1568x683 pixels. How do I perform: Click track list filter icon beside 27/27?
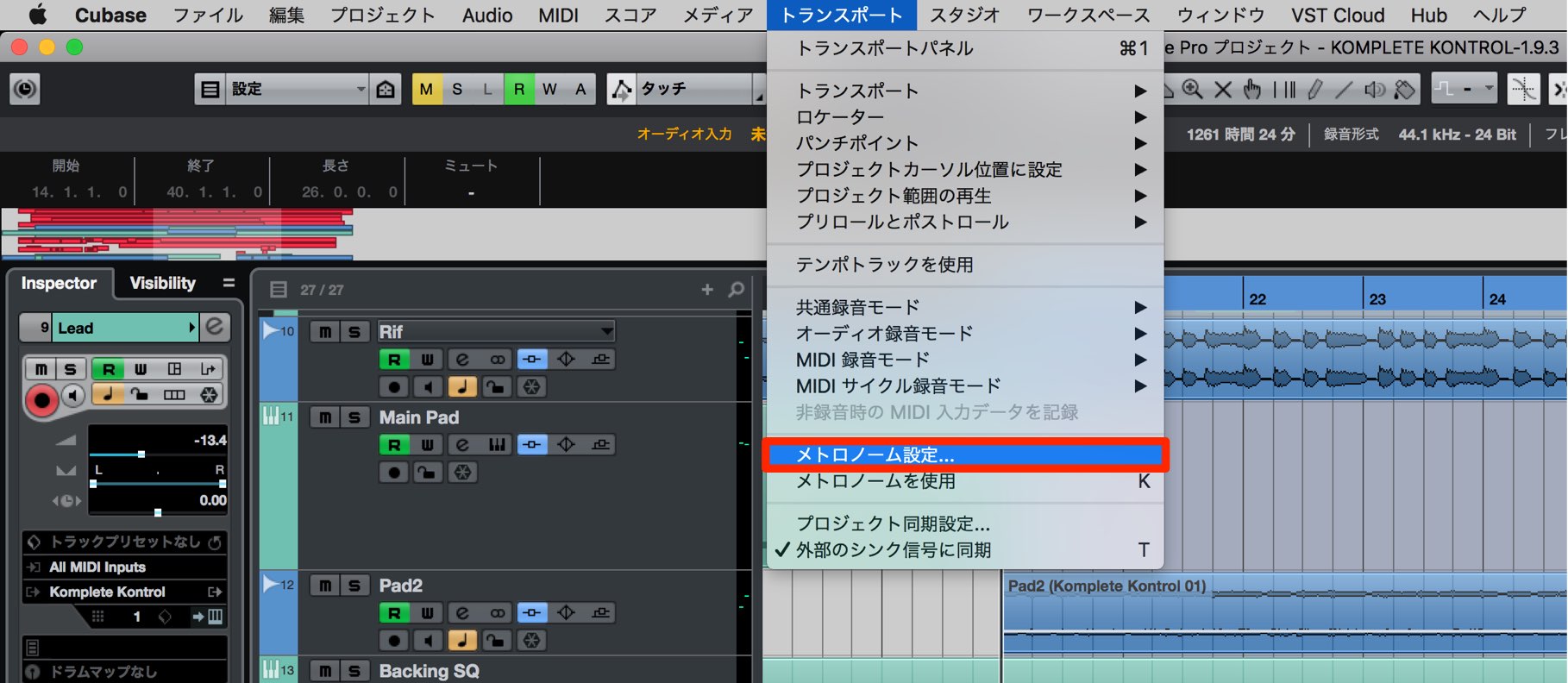278,290
